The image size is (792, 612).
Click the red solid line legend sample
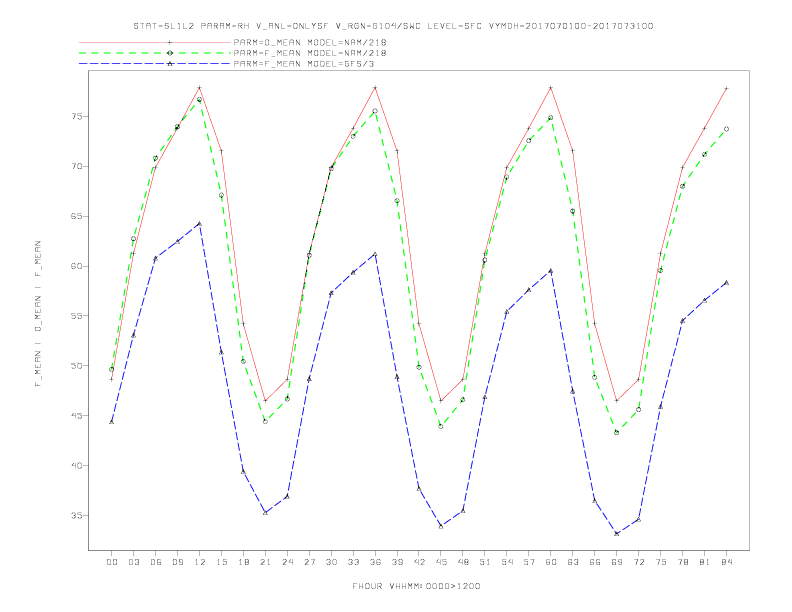pyautogui.click(x=155, y=42)
